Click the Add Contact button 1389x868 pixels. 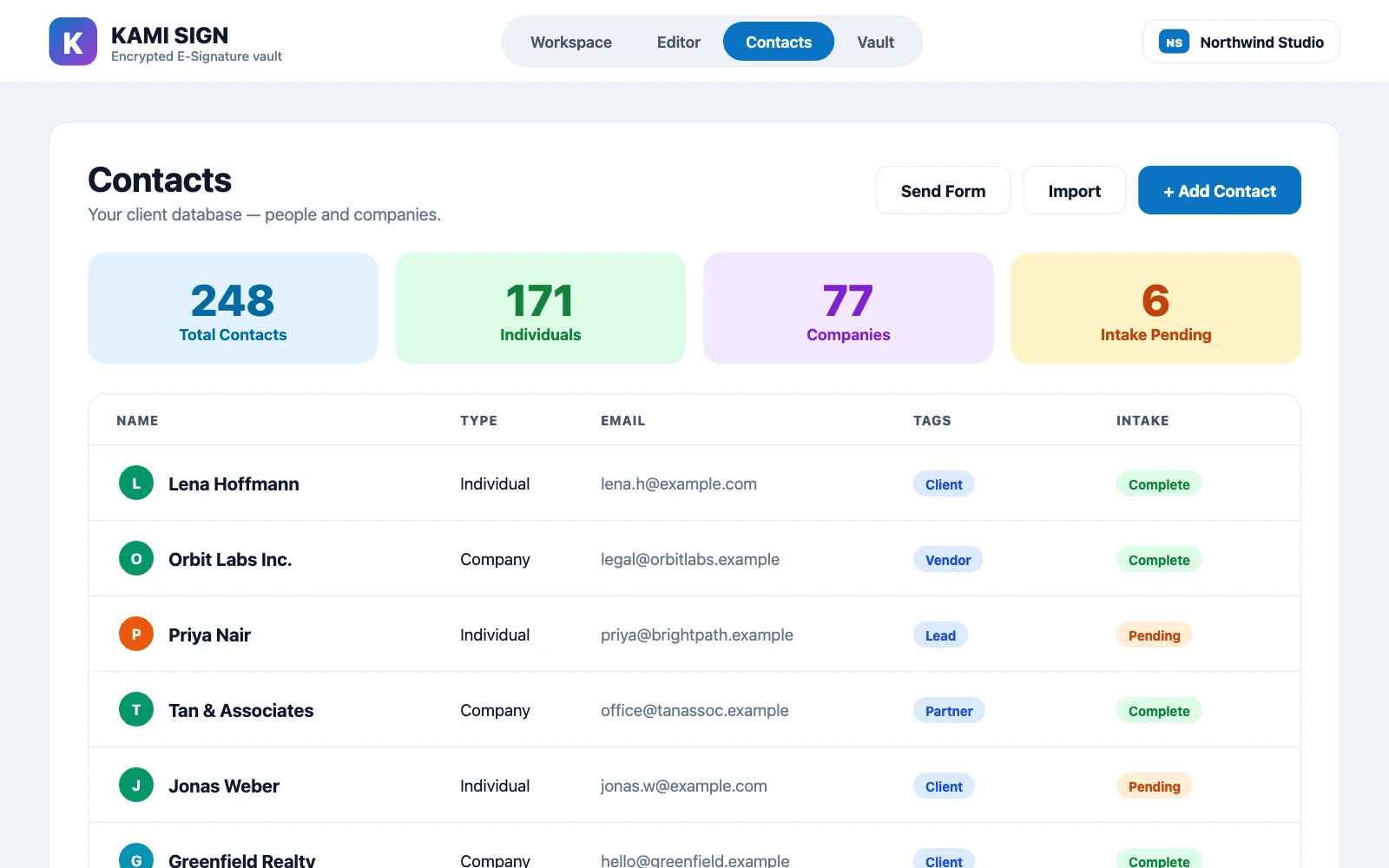(1220, 190)
